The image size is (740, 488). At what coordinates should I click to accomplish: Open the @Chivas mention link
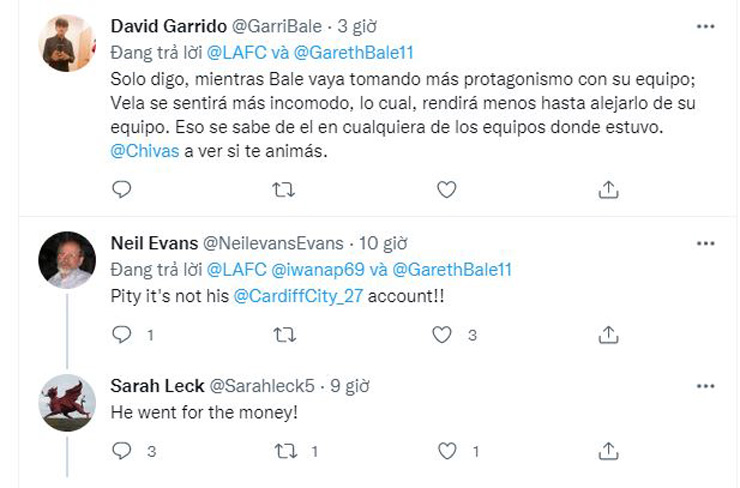point(141,151)
